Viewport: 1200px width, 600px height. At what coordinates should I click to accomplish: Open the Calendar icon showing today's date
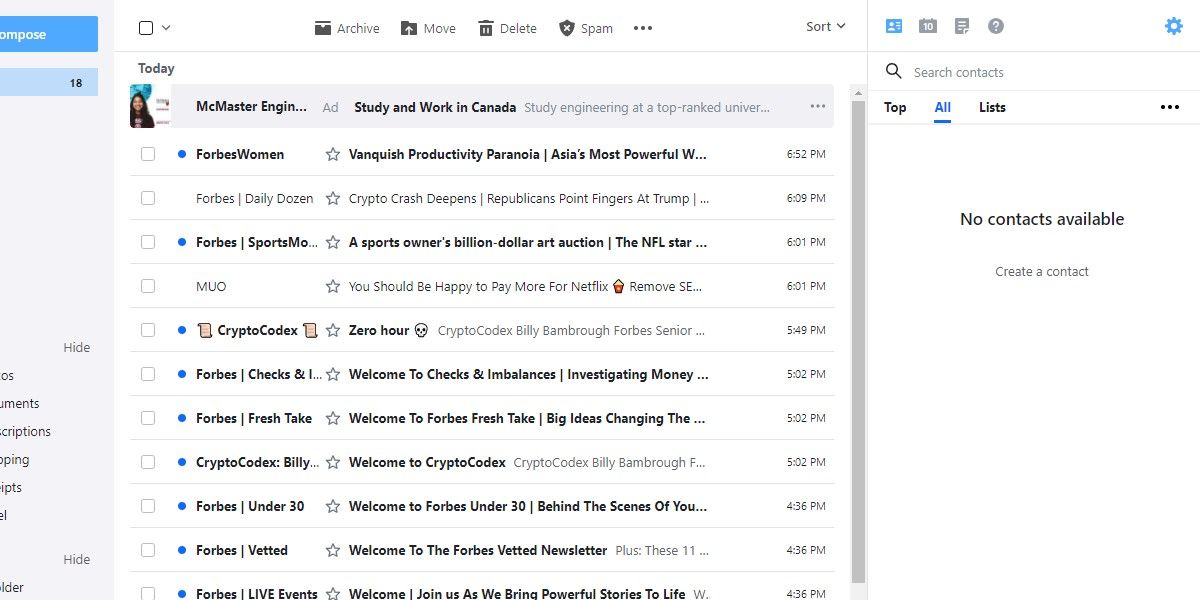pos(927,25)
